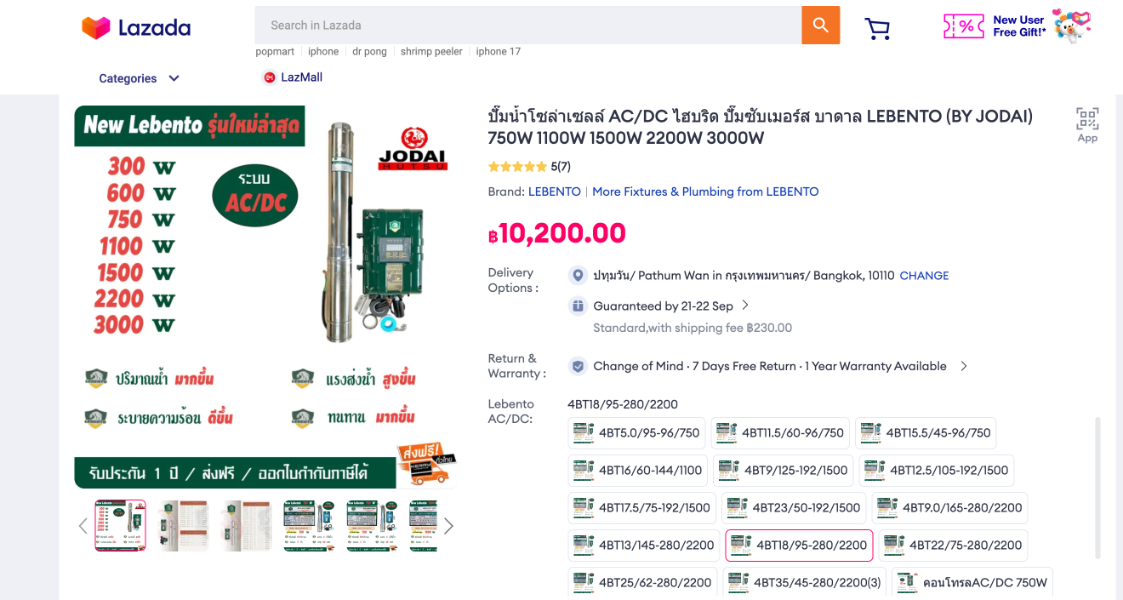The image size is (1123, 600).
Task: Click the orange search magnifier button
Action: (820, 25)
